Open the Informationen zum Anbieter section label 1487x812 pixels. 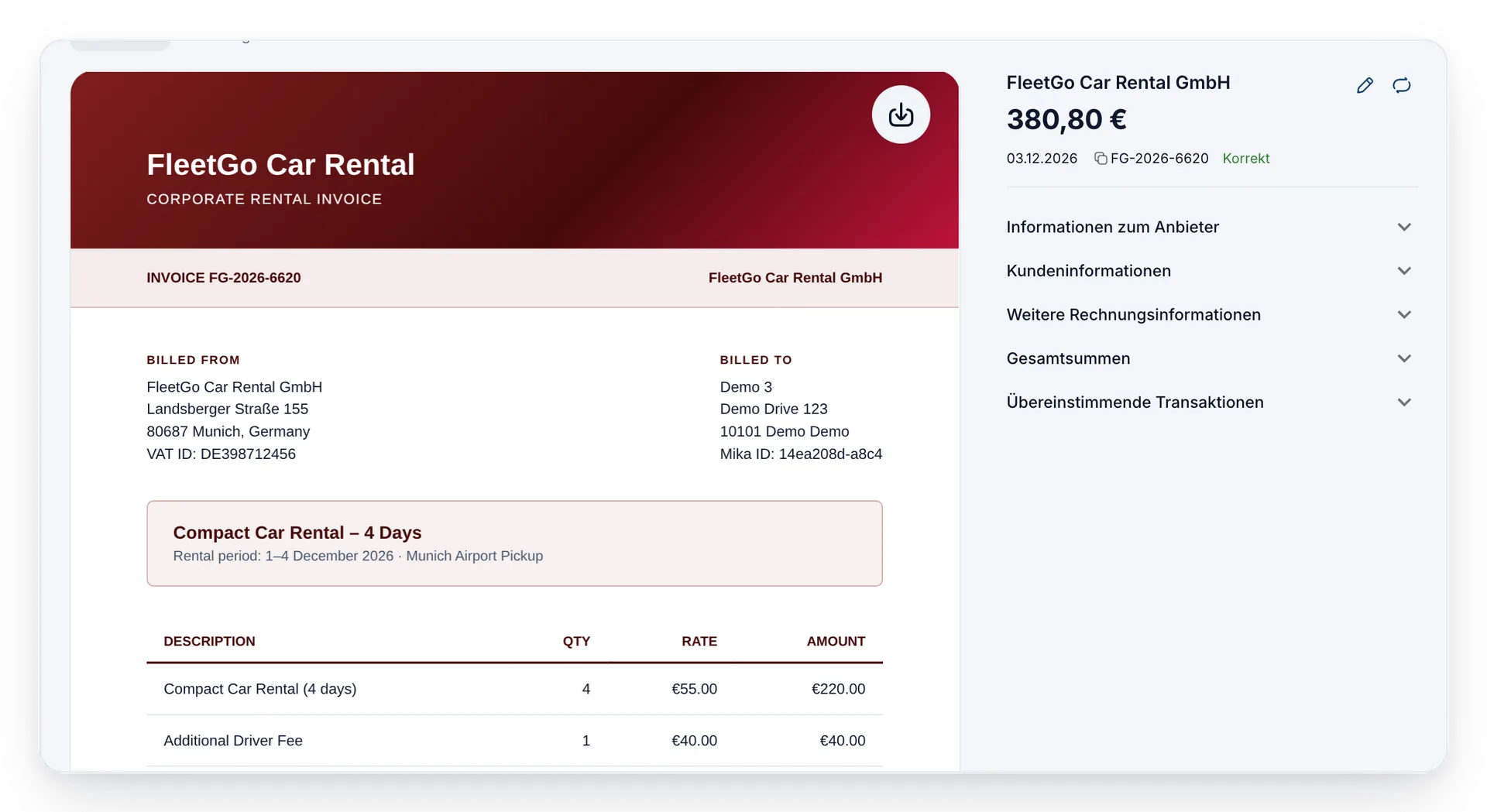click(x=1112, y=227)
